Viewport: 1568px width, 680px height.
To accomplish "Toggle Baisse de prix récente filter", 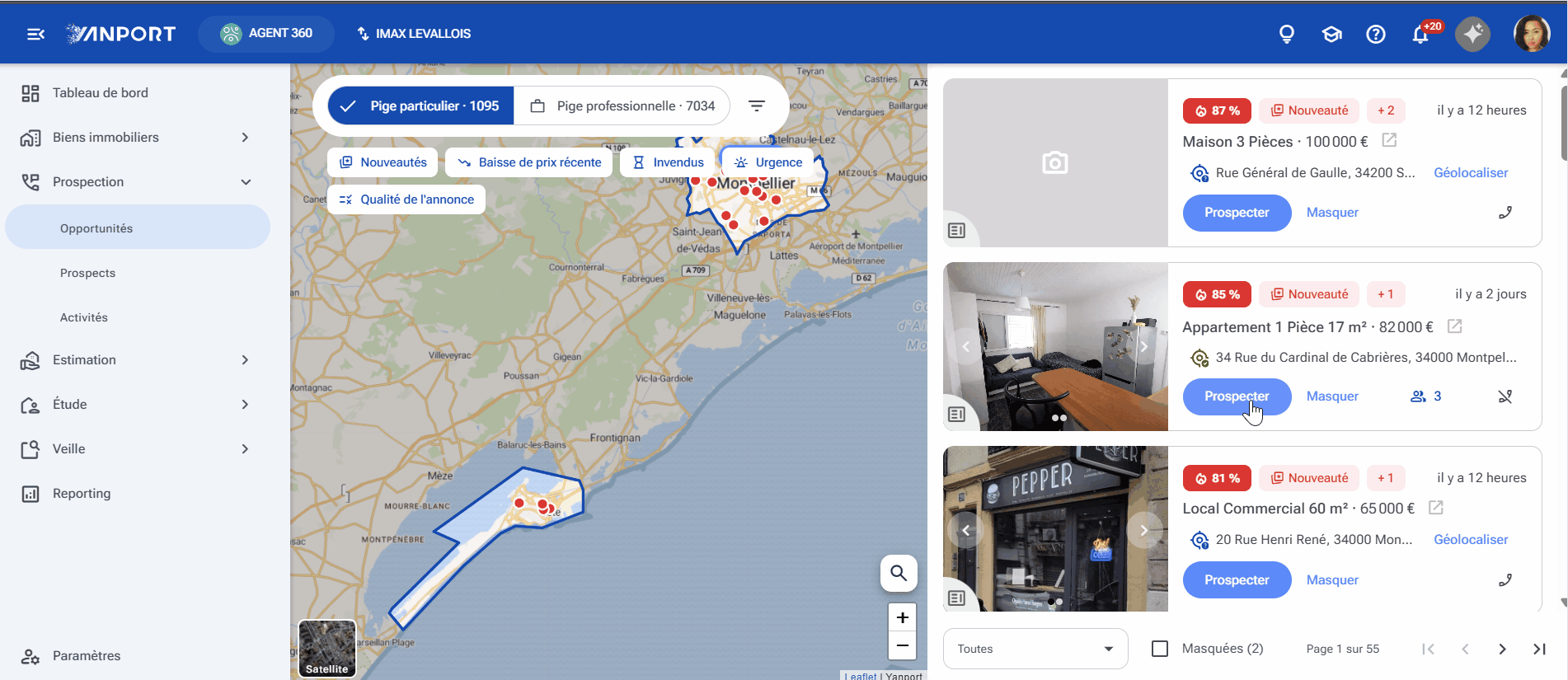I will click(x=529, y=162).
